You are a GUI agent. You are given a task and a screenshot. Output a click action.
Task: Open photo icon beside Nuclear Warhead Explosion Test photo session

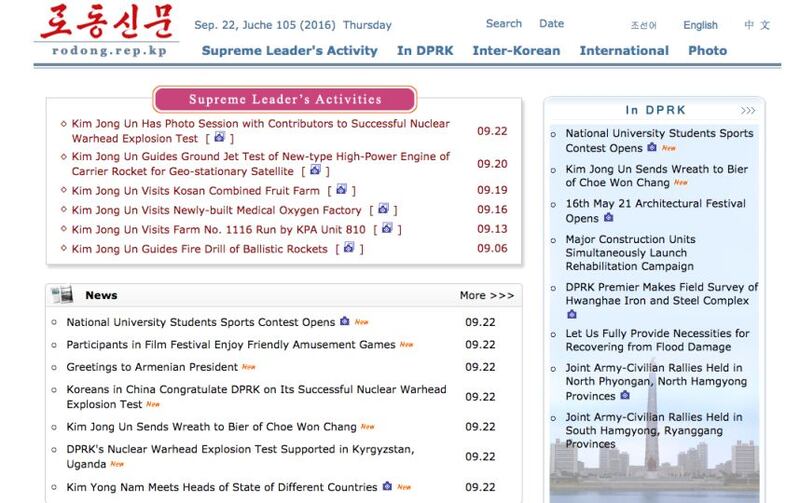tap(219, 137)
